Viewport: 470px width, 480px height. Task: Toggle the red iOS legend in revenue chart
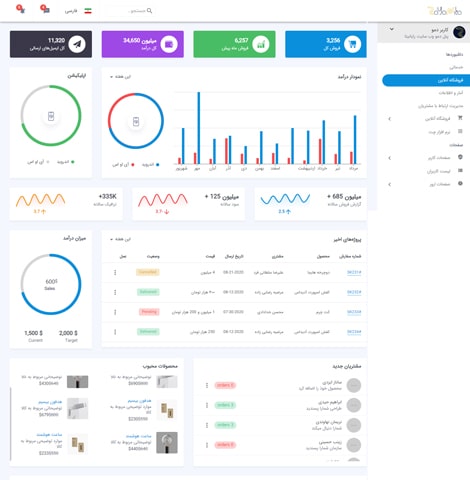(124, 165)
